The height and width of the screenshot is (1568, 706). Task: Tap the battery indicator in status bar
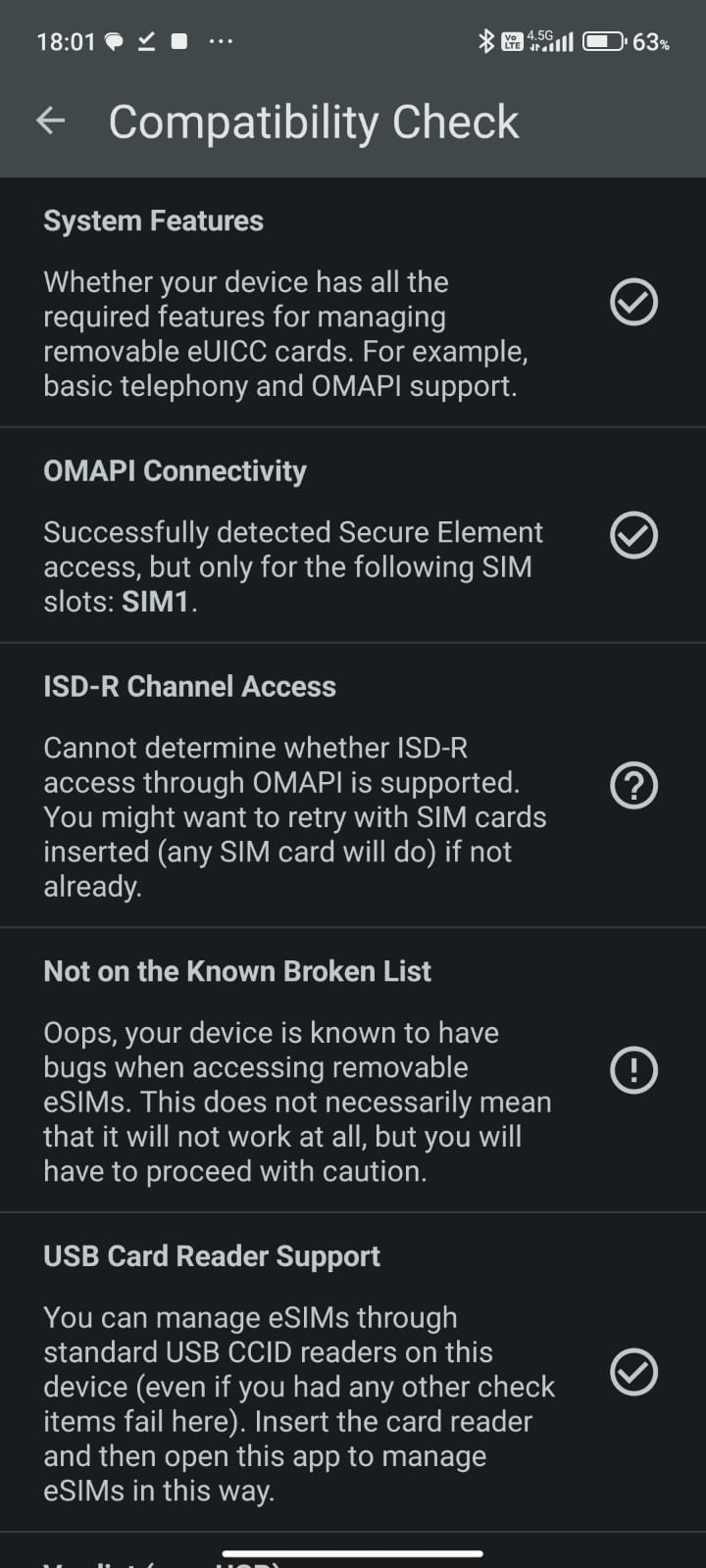tap(603, 41)
